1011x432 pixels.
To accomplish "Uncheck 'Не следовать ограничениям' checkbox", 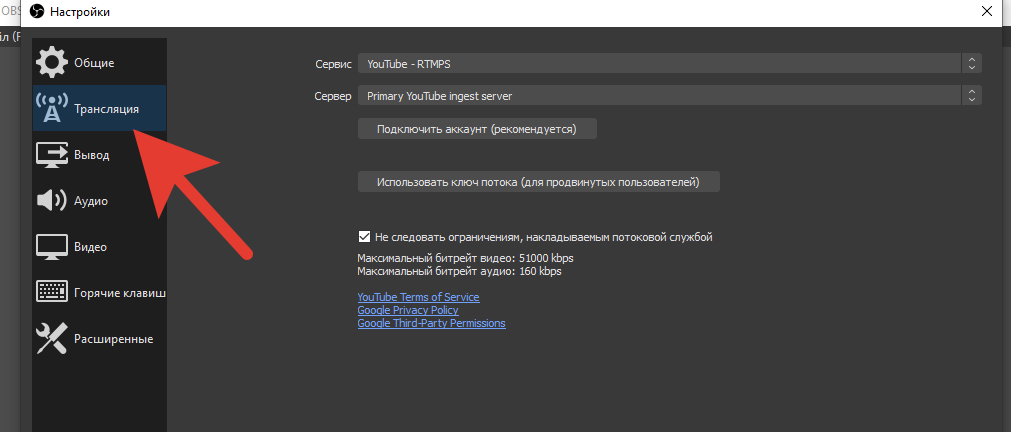I will [x=364, y=237].
